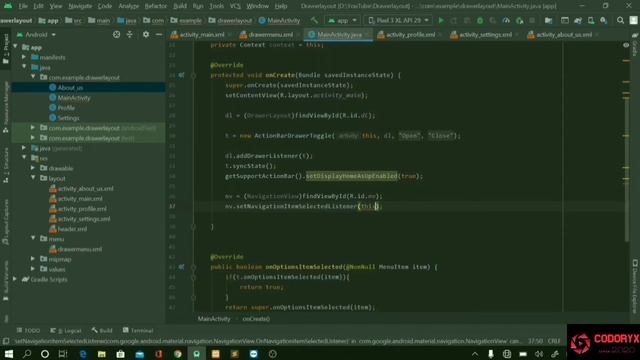Toggle the Project tool window side tab
640x360 pixels.
[x=6, y=49]
